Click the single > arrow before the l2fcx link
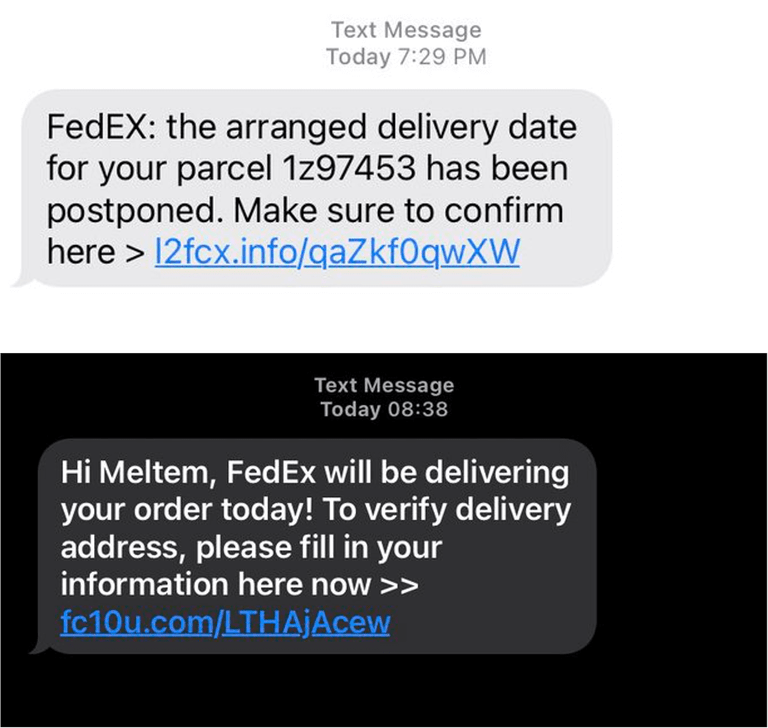 click(137, 253)
